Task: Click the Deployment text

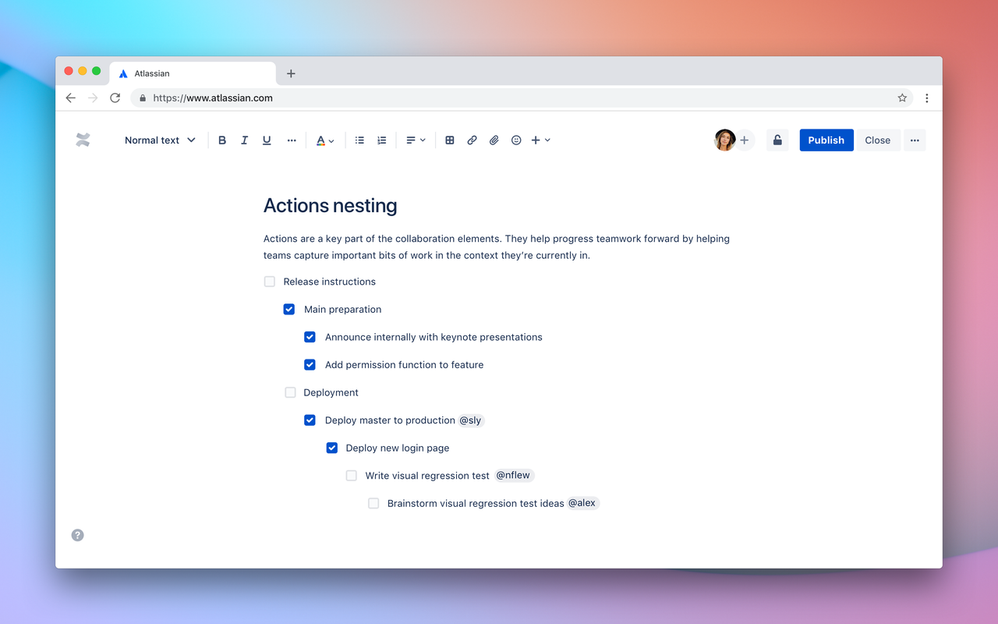Action: [331, 393]
